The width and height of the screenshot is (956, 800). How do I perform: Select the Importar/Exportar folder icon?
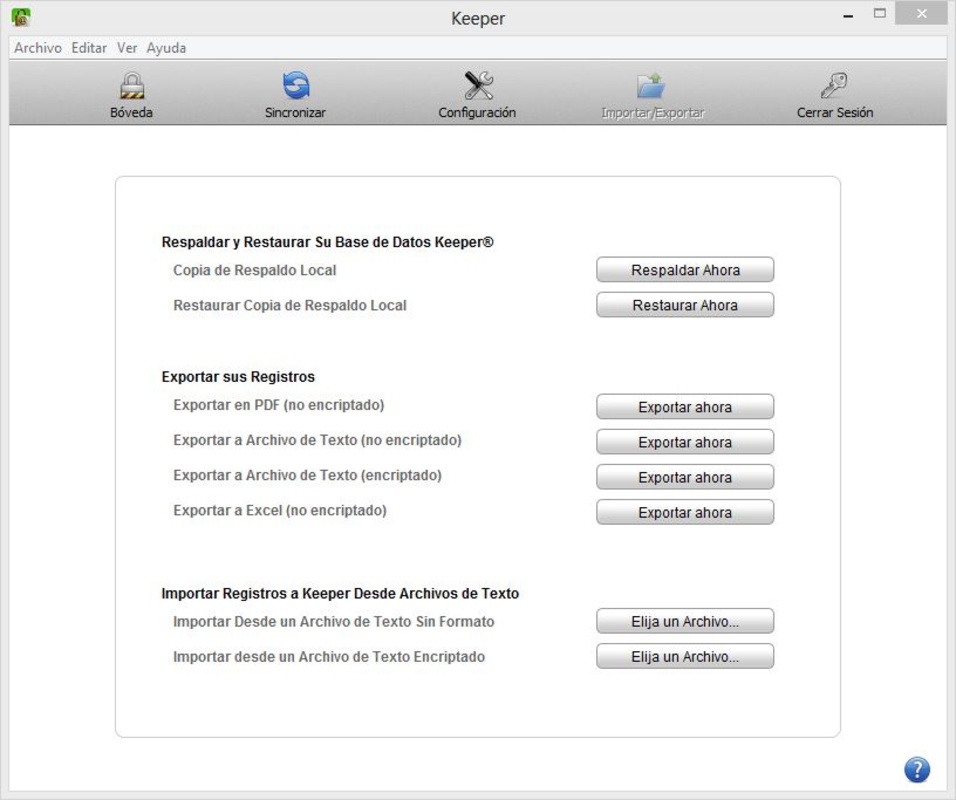point(652,85)
